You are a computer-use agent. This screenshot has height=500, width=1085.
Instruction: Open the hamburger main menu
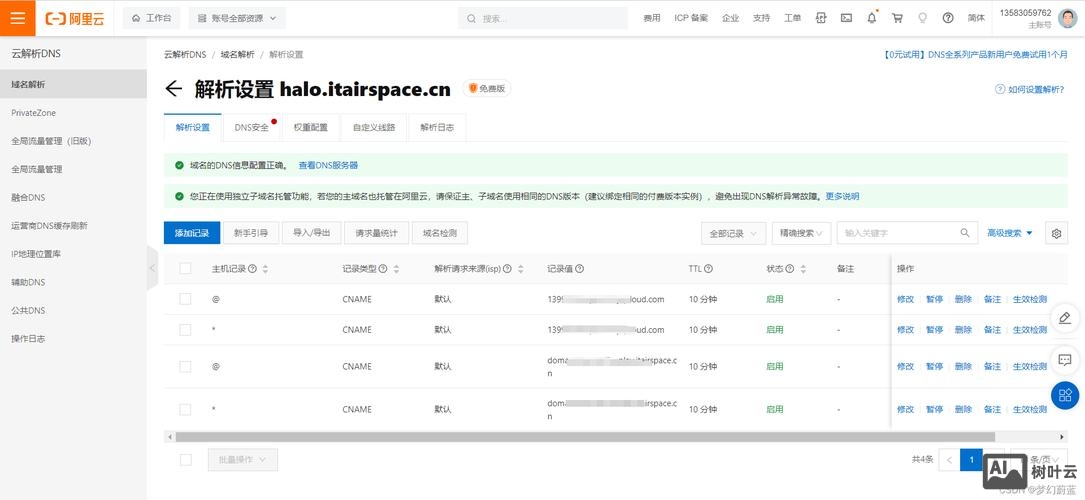point(18,18)
